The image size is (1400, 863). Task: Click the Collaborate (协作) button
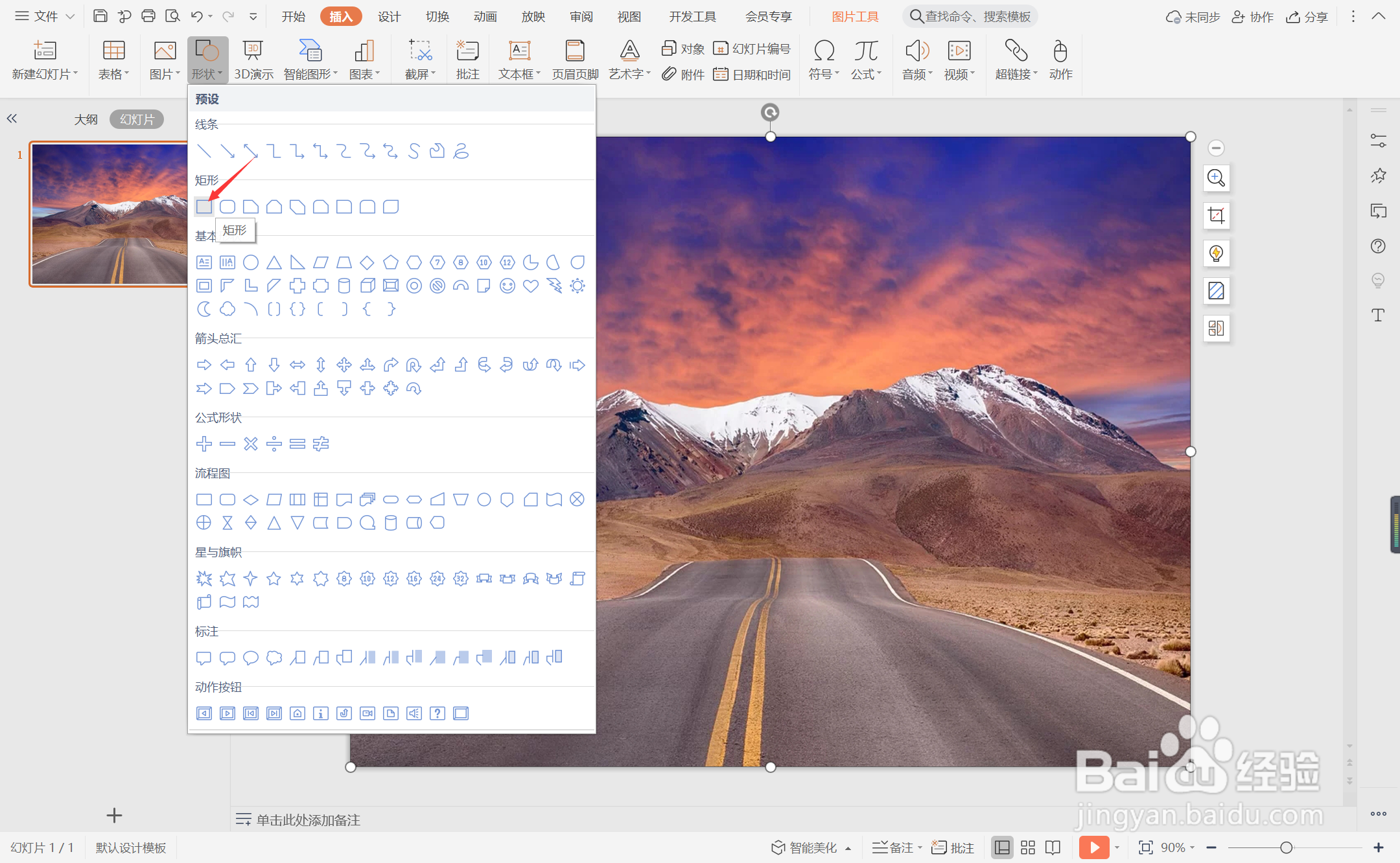pyautogui.click(x=1252, y=17)
